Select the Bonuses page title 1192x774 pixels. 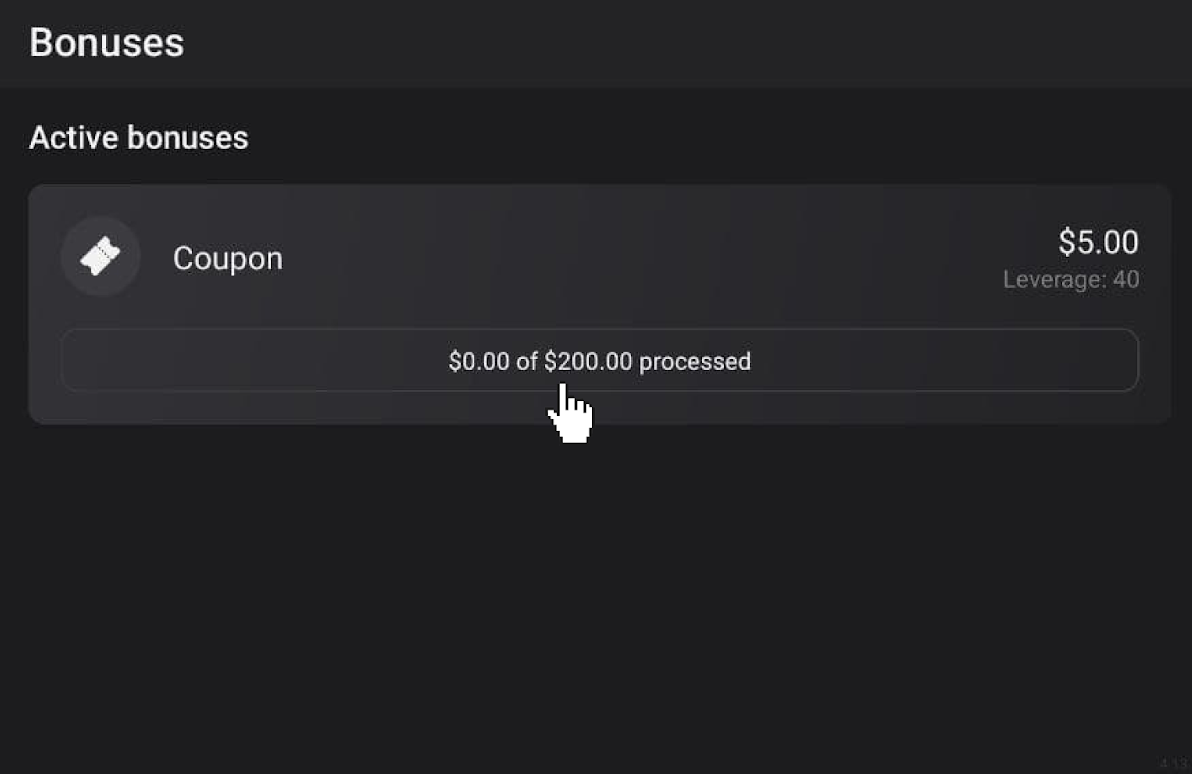pos(106,43)
